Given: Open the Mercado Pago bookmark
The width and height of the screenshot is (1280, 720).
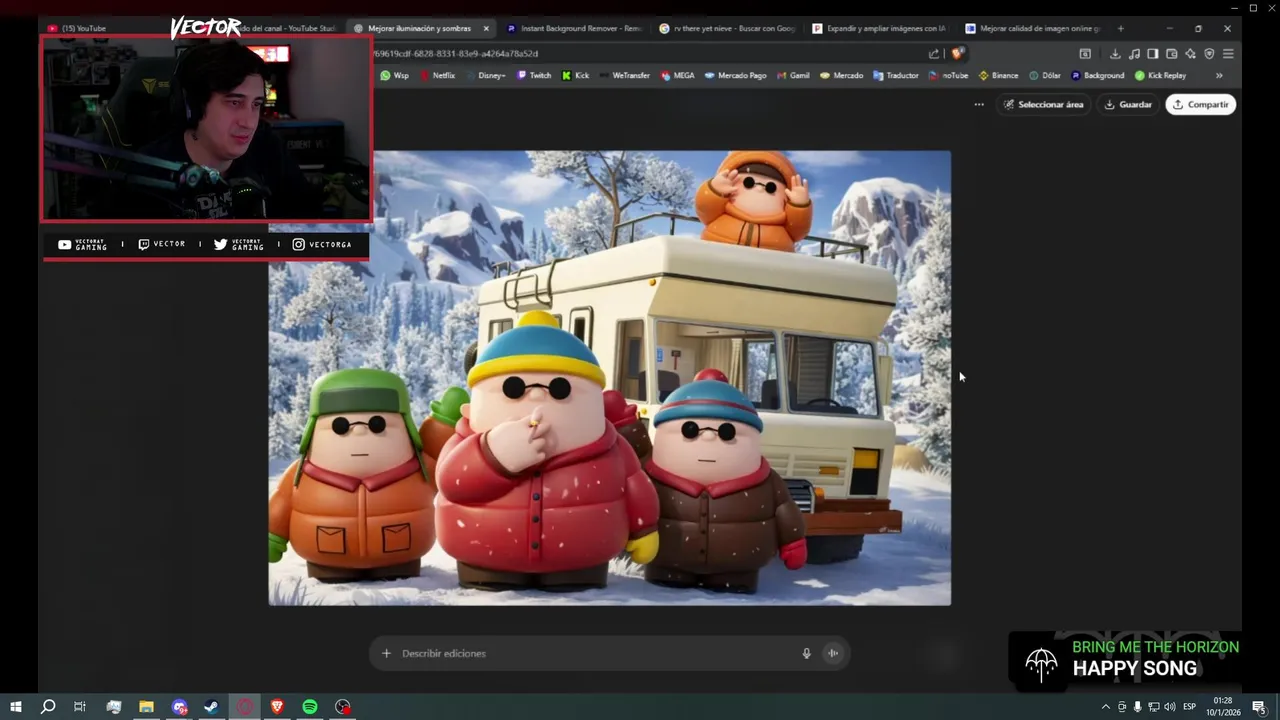Looking at the screenshot, I should (735, 76).
